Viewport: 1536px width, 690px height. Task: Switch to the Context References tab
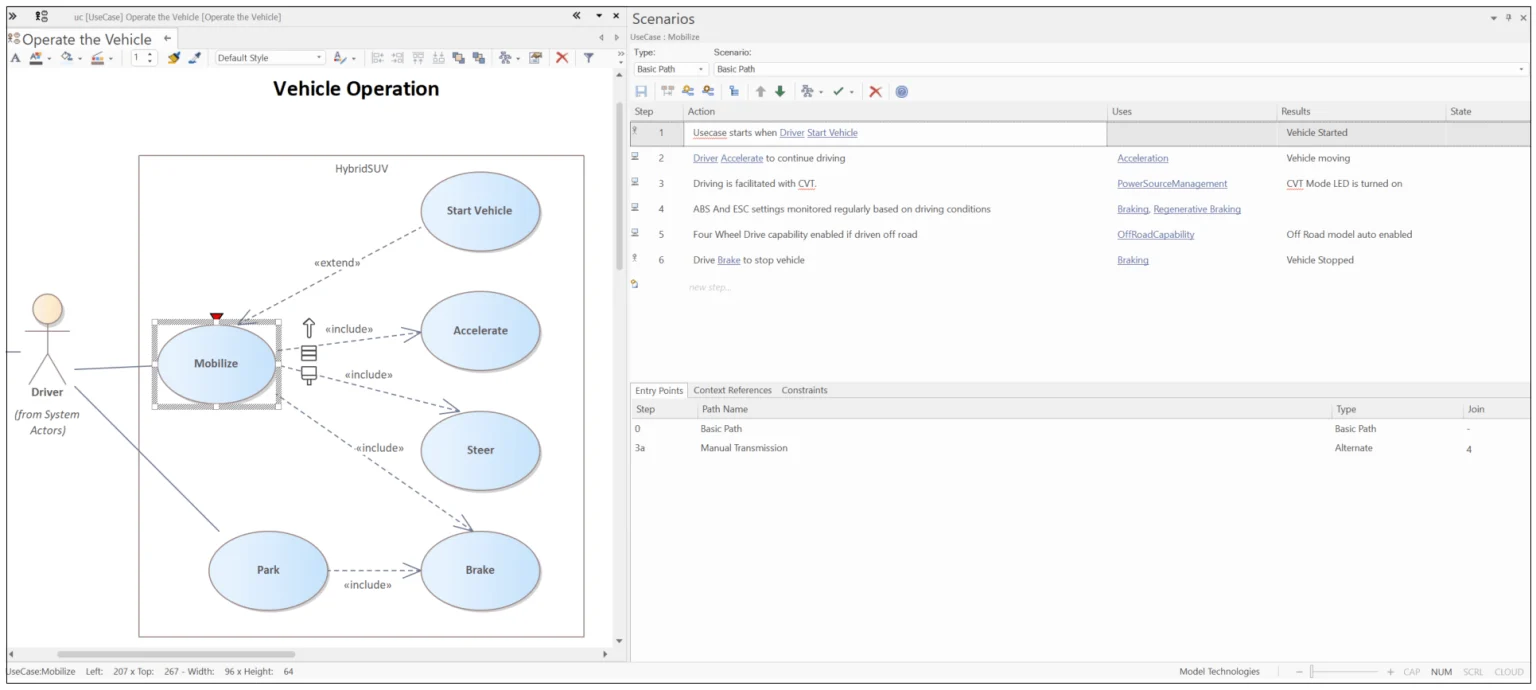click(732, 390)
